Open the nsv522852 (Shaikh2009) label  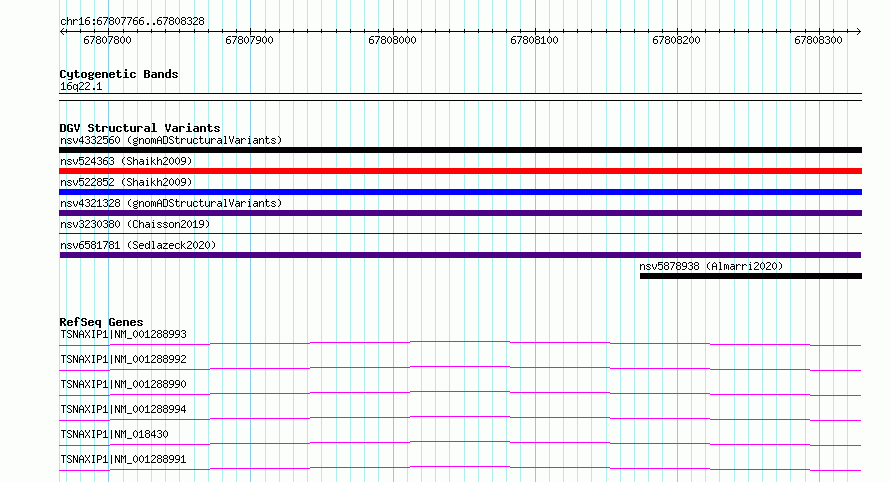click(126, 182)
